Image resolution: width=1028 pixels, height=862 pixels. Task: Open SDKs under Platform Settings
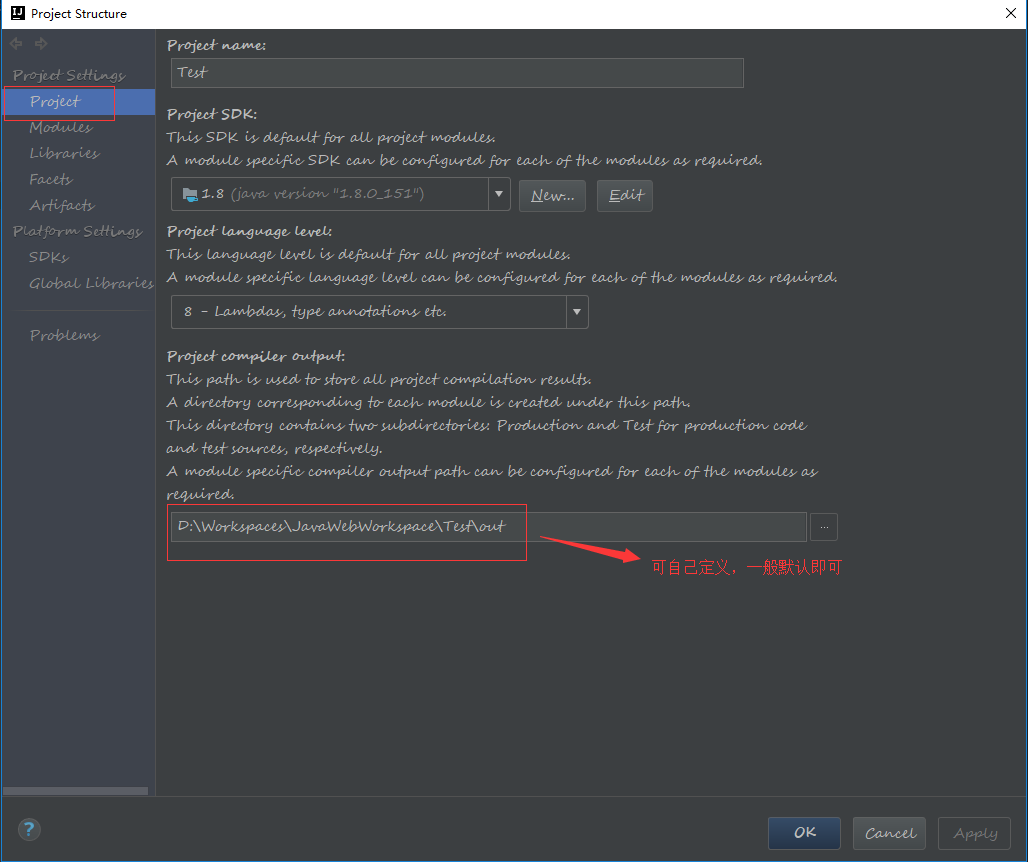pyautogui.click(x=49, y=257)
